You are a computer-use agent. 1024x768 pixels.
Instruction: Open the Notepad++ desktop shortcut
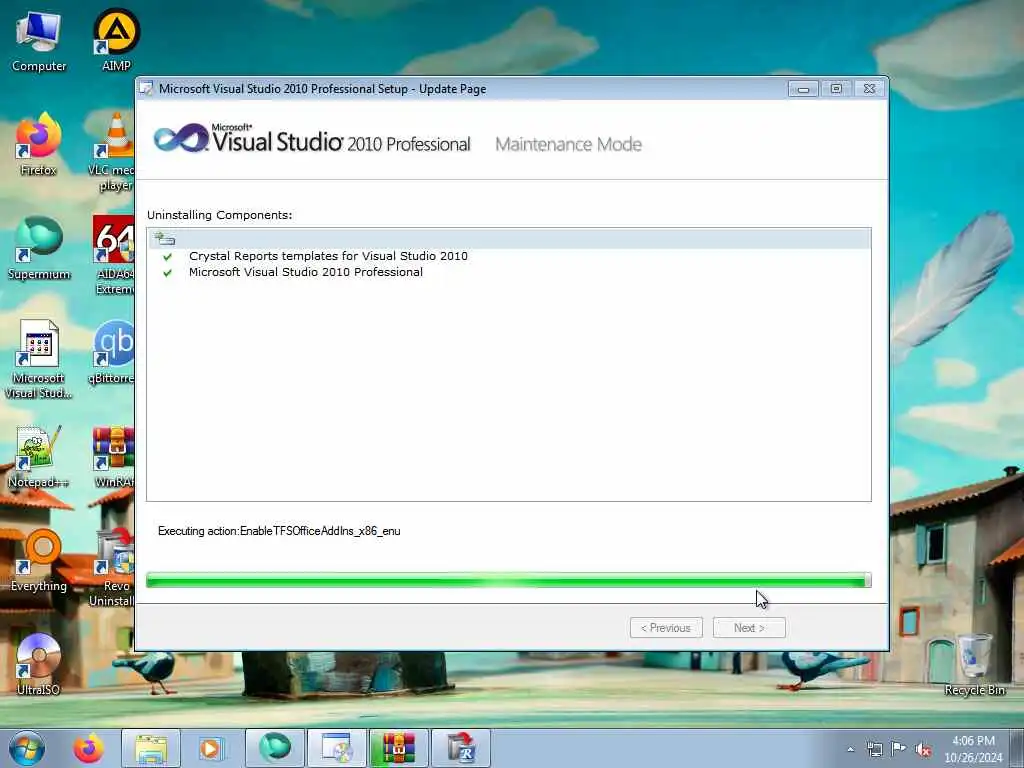coord(39,457)
